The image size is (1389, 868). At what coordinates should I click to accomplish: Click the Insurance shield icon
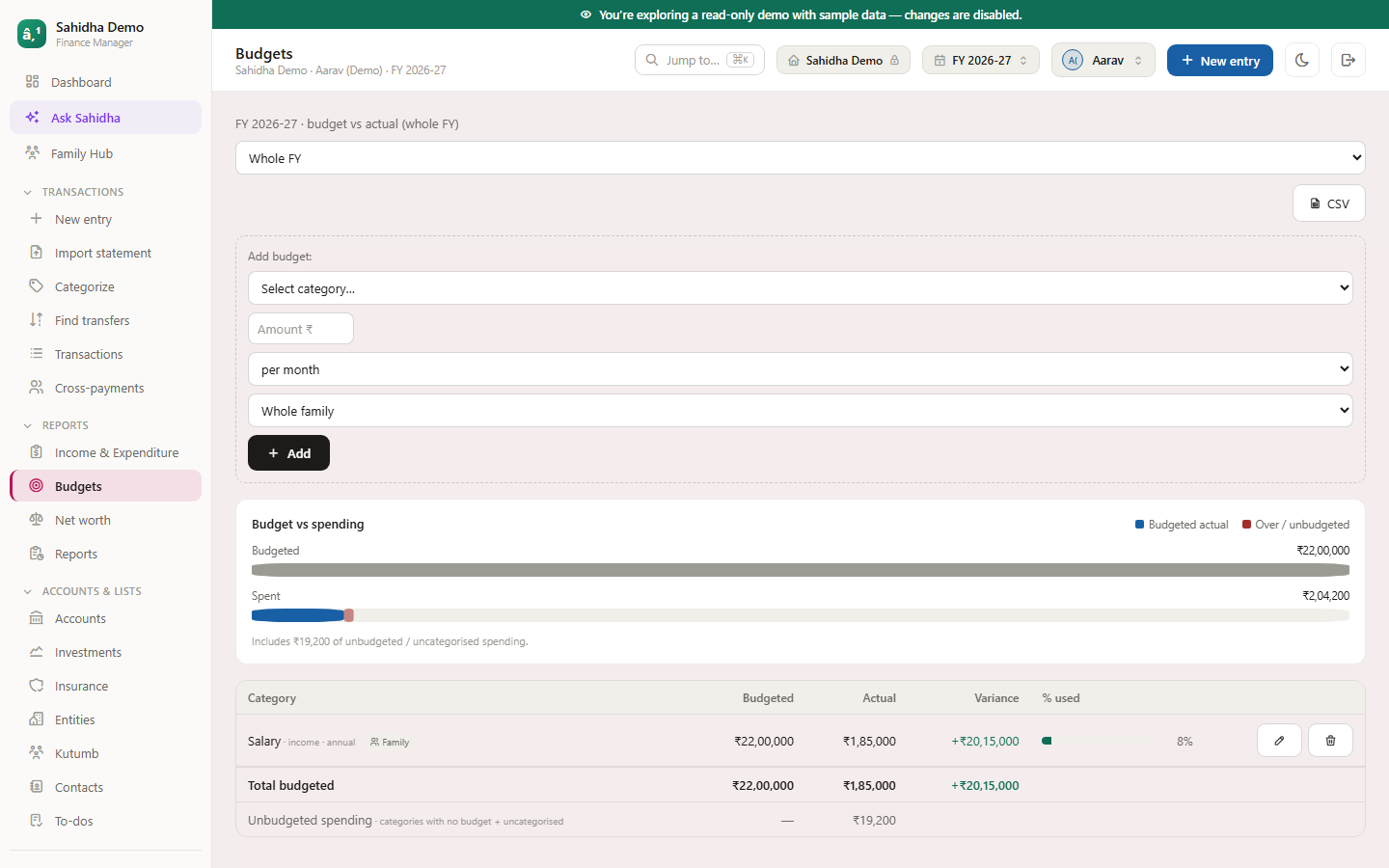(37, 686)
